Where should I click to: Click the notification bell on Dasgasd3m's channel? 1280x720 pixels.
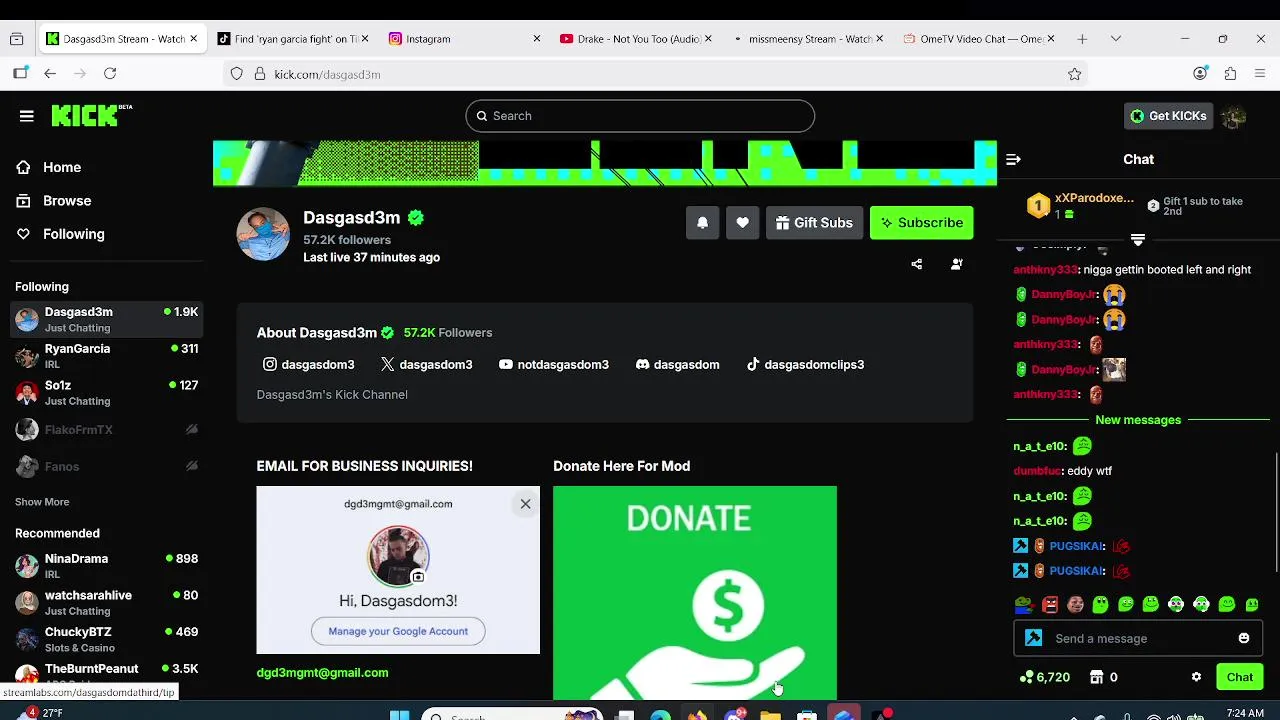tap(702, 223)
